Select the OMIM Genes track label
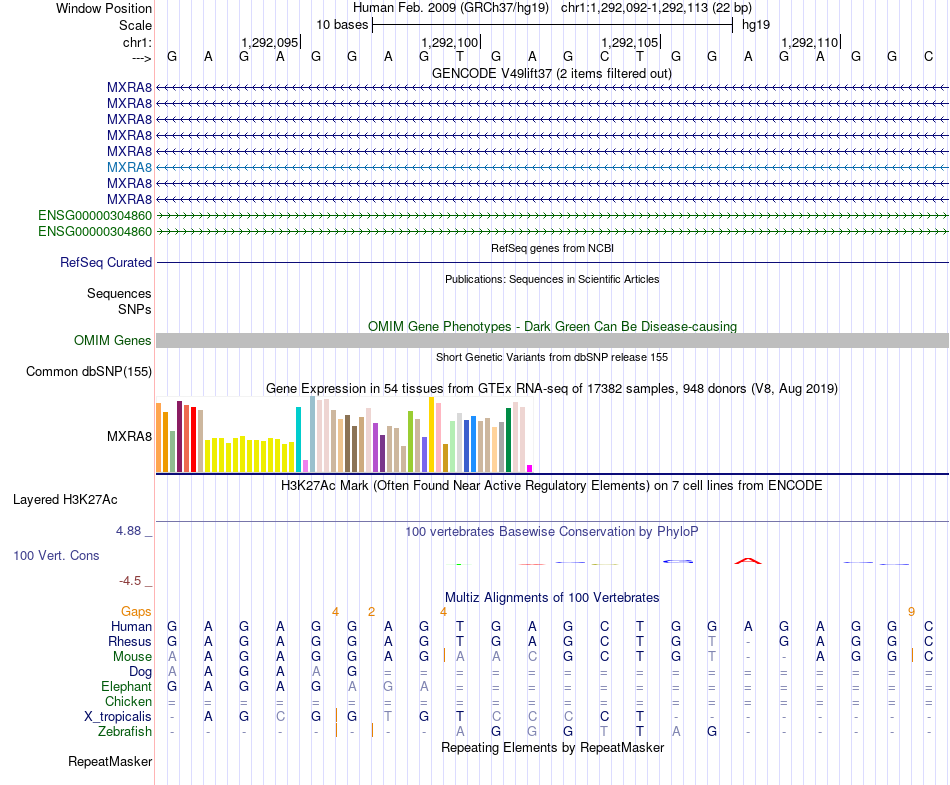950x785 pixels. click(x=113, y=340)
